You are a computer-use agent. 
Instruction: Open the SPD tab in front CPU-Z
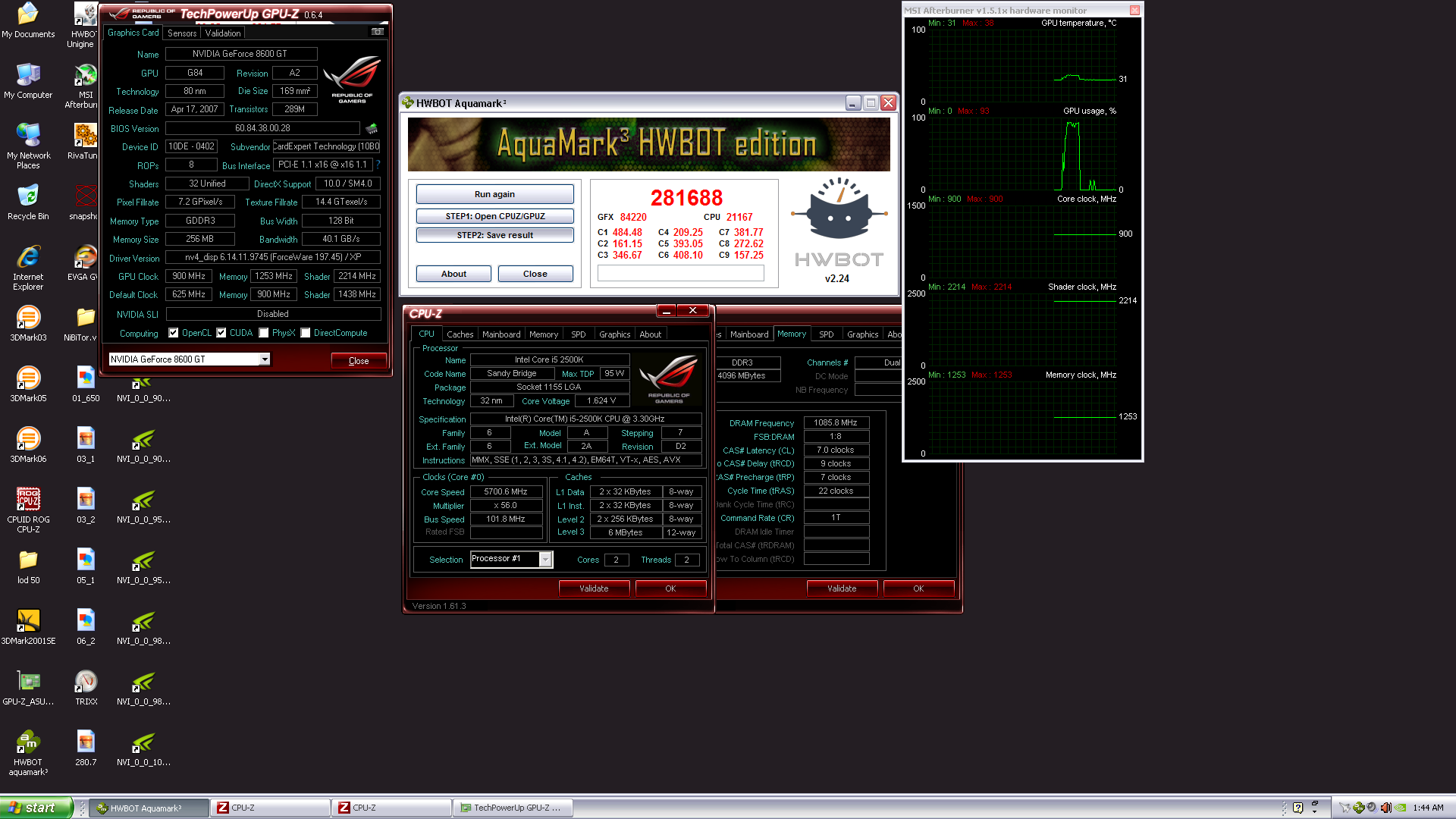click(x=579, y=334)
